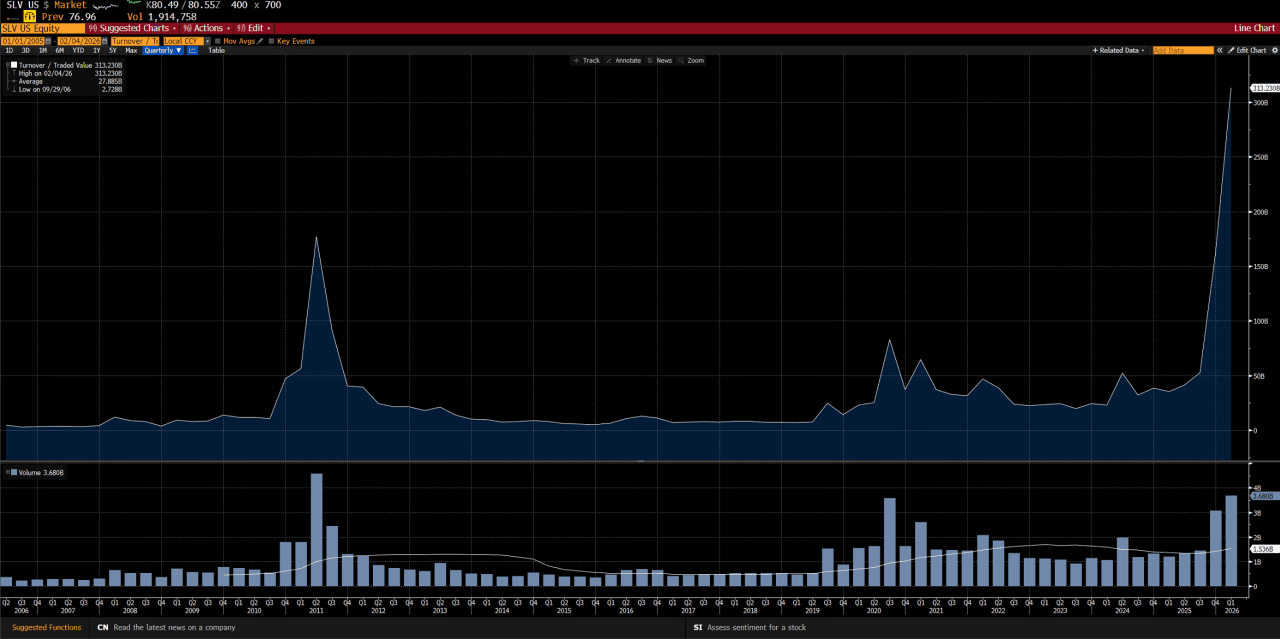Select the Track crosshair tool
This screenshot has width=1280, height=639.
coord(586,61)
